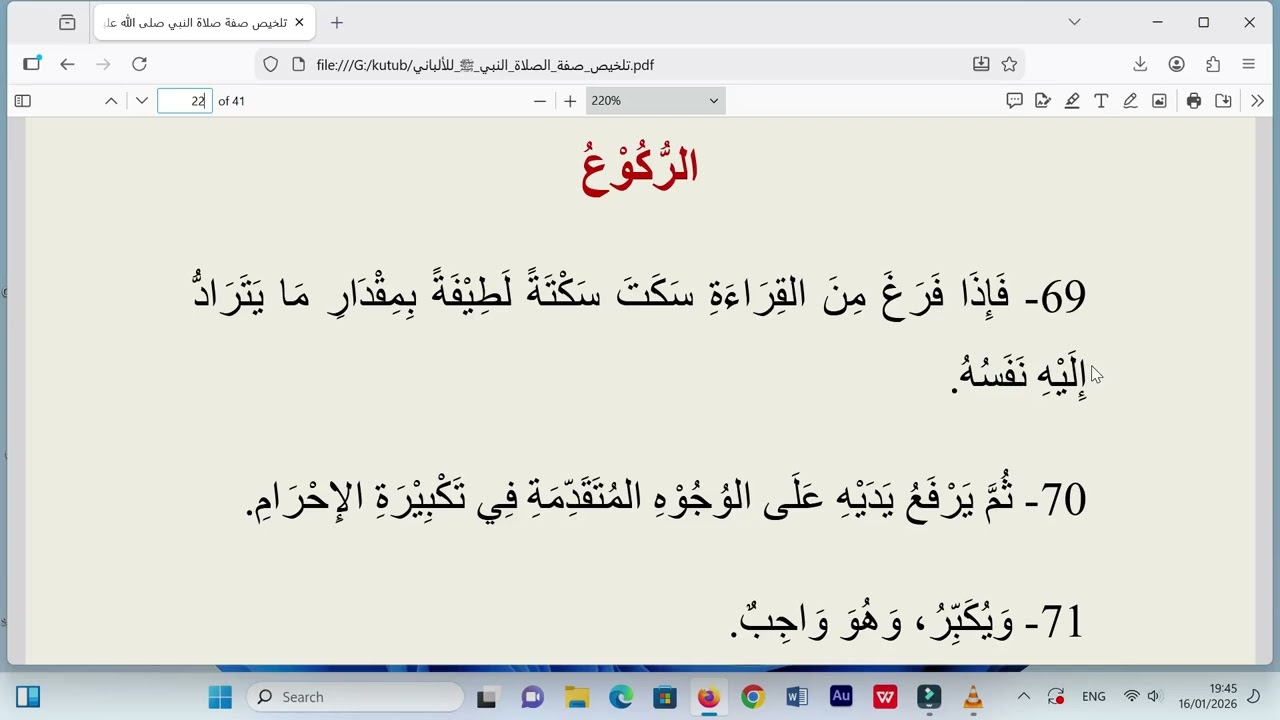Open a new tab with plus

pyautogui.click(x=337, y=22)
